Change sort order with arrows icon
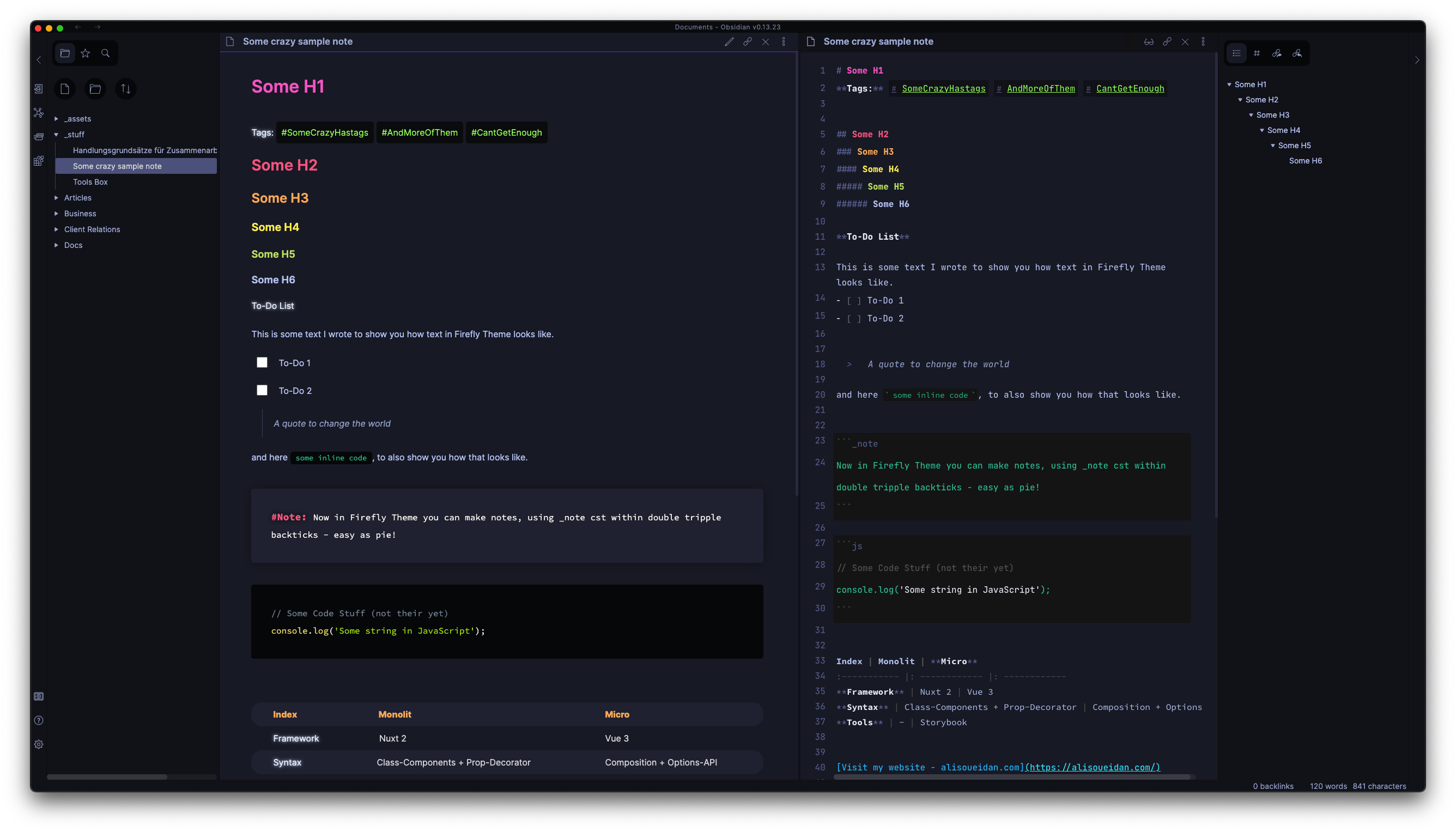Screen dimensions: 1456x832 (x=126, y=89)
